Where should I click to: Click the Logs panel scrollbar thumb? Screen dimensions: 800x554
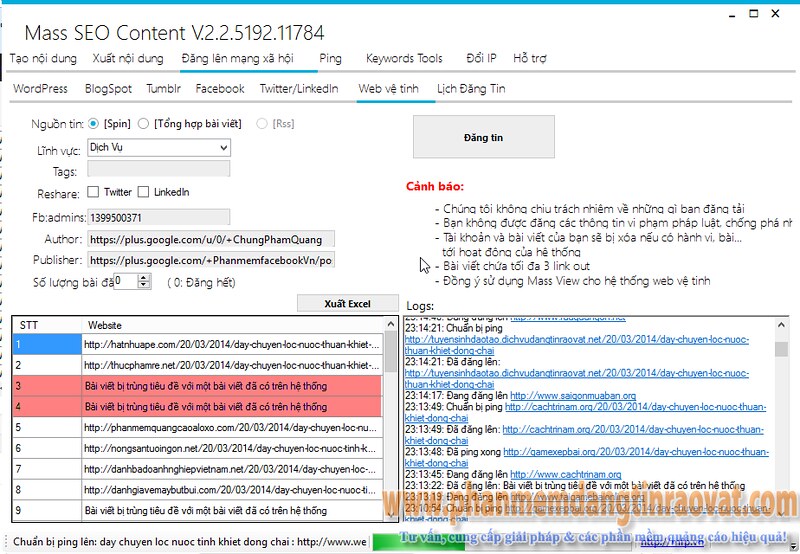pyautogui.click(x=781, y=349)
